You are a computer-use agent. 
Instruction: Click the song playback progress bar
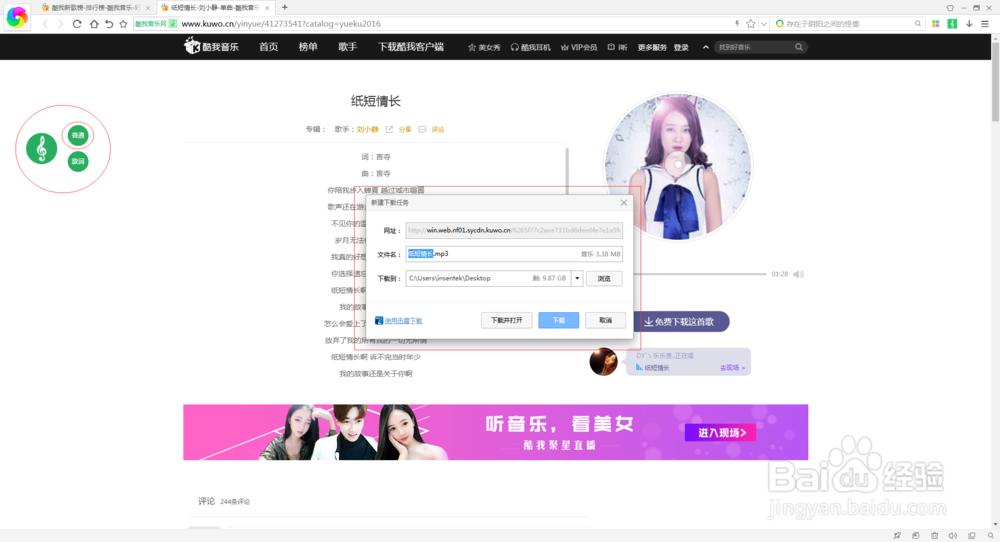(x=702, y=274)
